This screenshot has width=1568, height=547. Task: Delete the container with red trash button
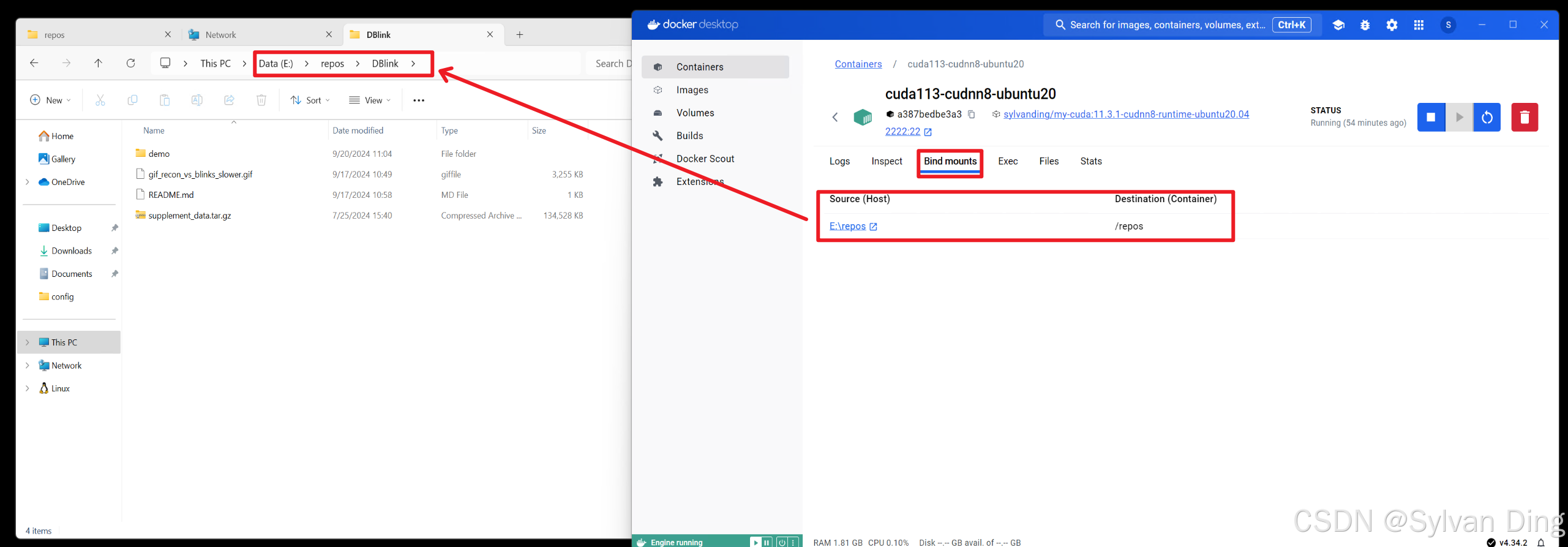pyautogui.click(x=1525, y=118)
